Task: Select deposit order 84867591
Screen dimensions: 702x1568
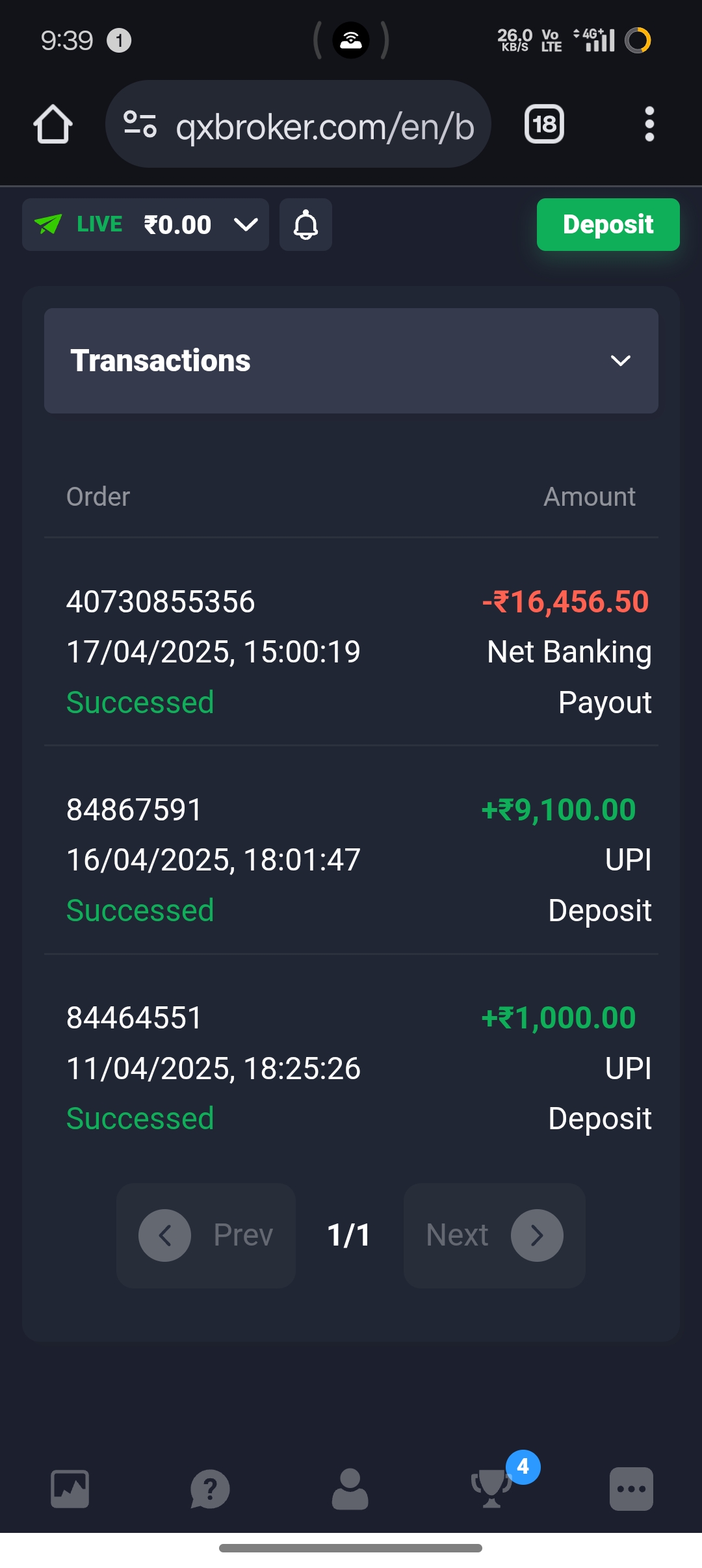Action: (x=135, y=810)
